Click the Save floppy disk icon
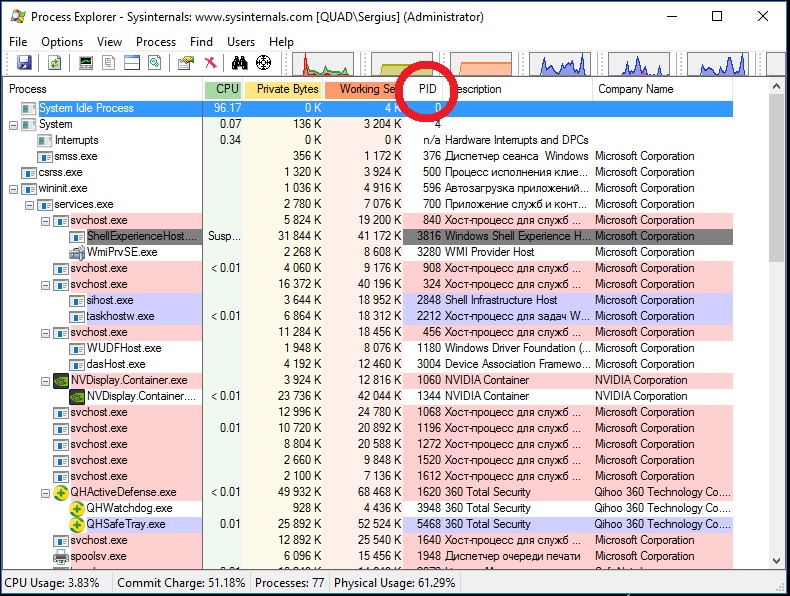790x596 pixels. pyautogui.click(x=24, y=62)
